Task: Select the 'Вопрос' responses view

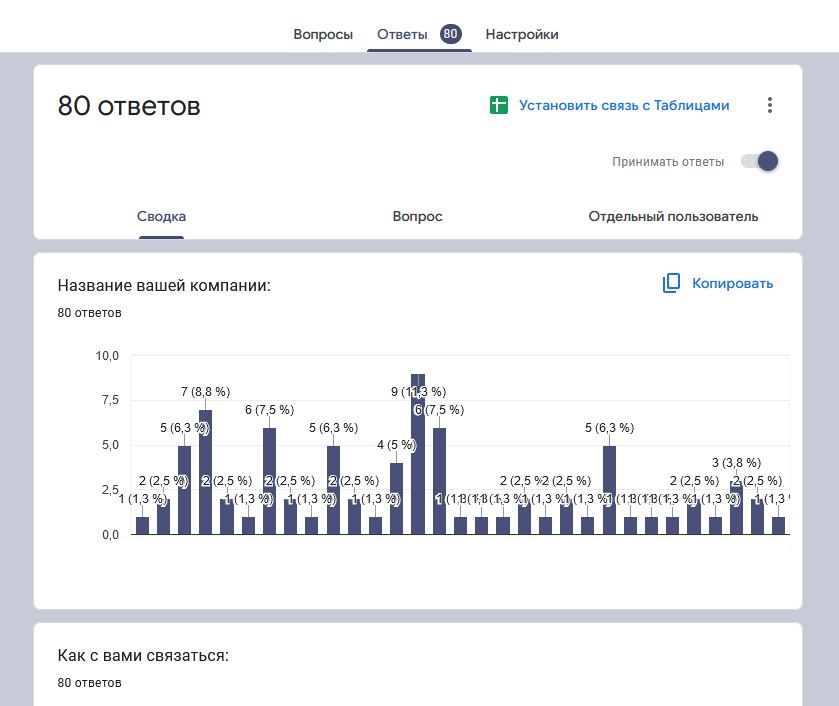Action: pyautogui.click(x=417, y=216)
